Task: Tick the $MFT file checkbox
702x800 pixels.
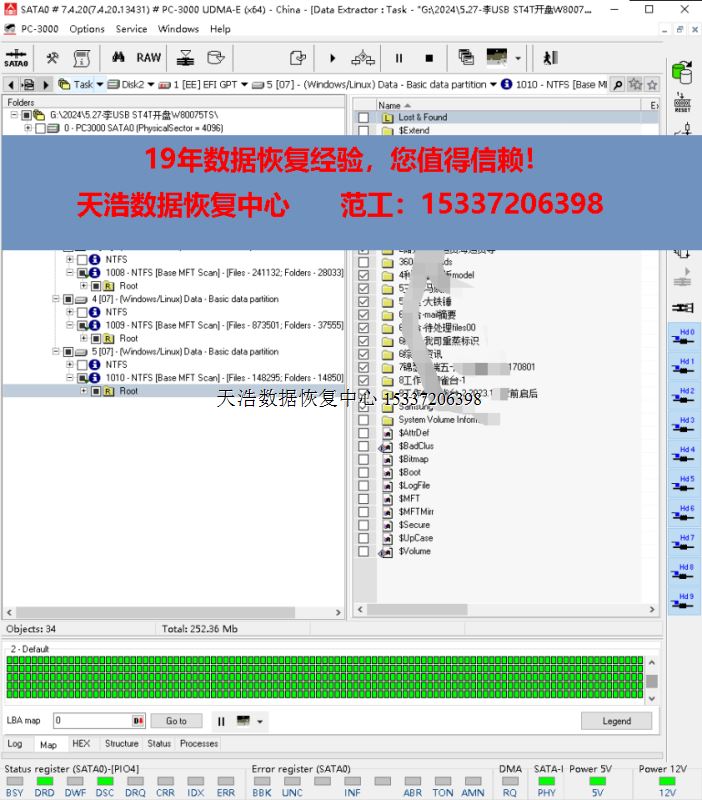Action: pos(364,498)
